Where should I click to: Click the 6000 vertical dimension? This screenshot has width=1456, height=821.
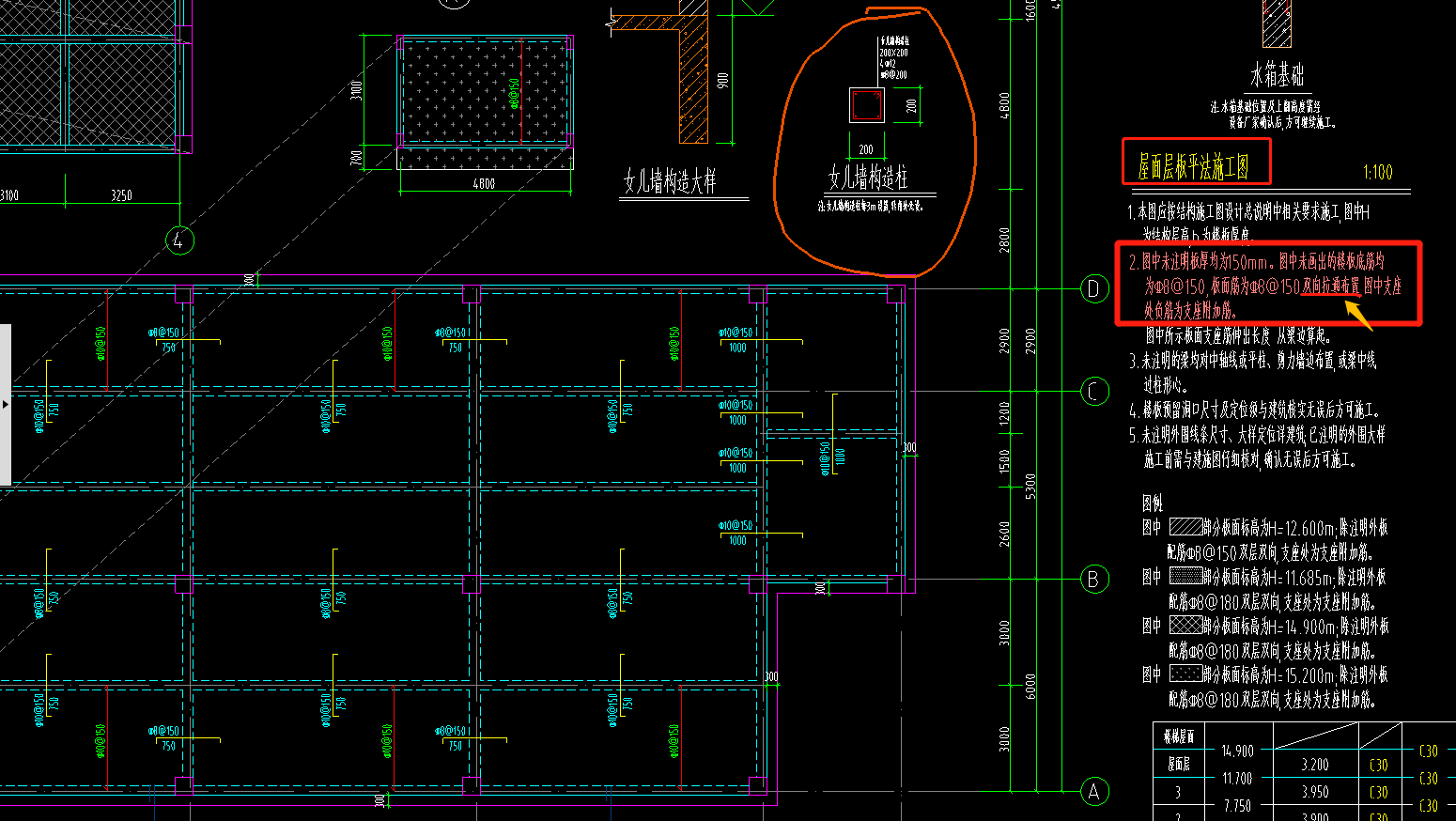pyautogui.click(x=1031, y=687)
